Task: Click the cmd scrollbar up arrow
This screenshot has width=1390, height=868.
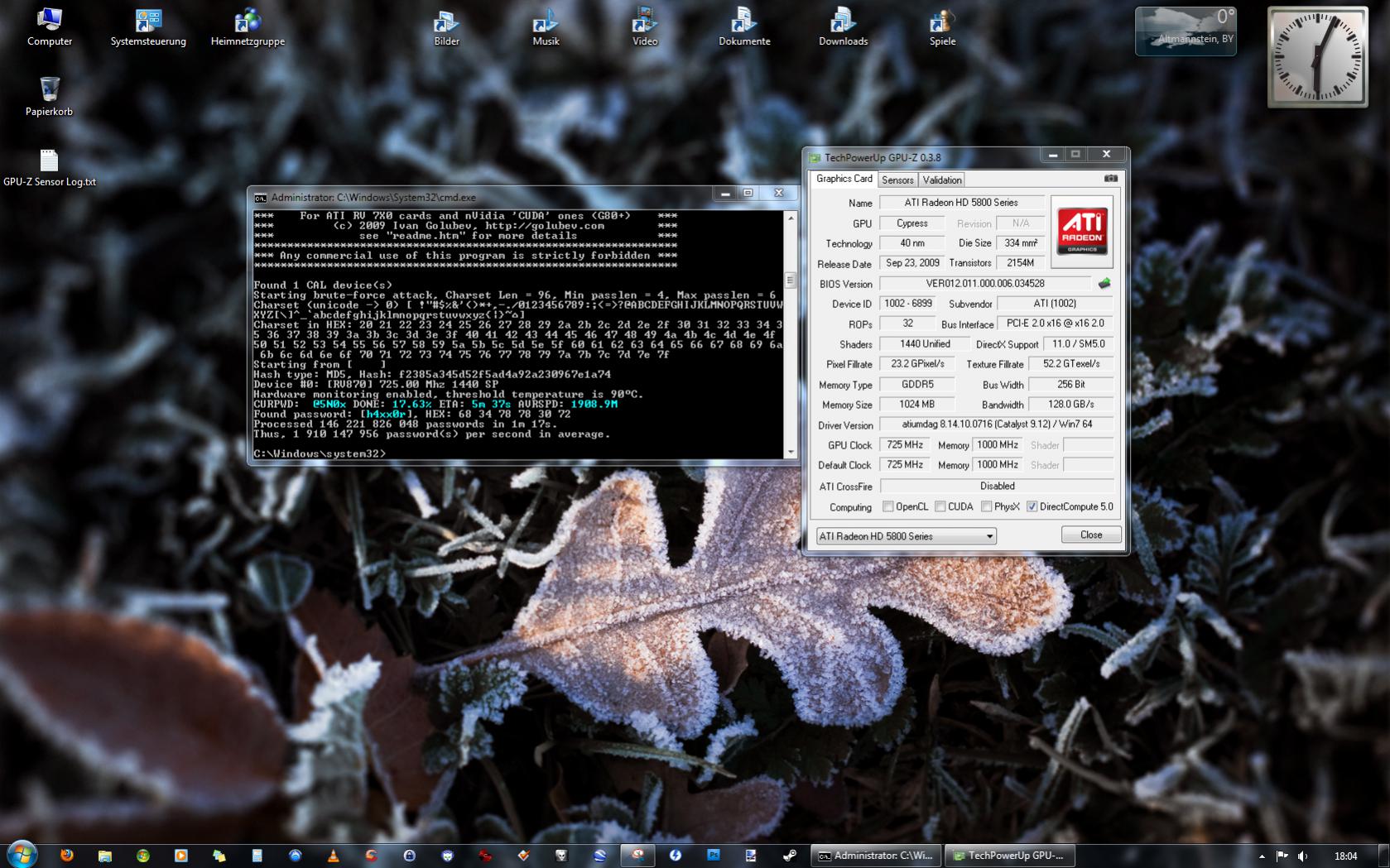Action: click(x=791, y=218)
